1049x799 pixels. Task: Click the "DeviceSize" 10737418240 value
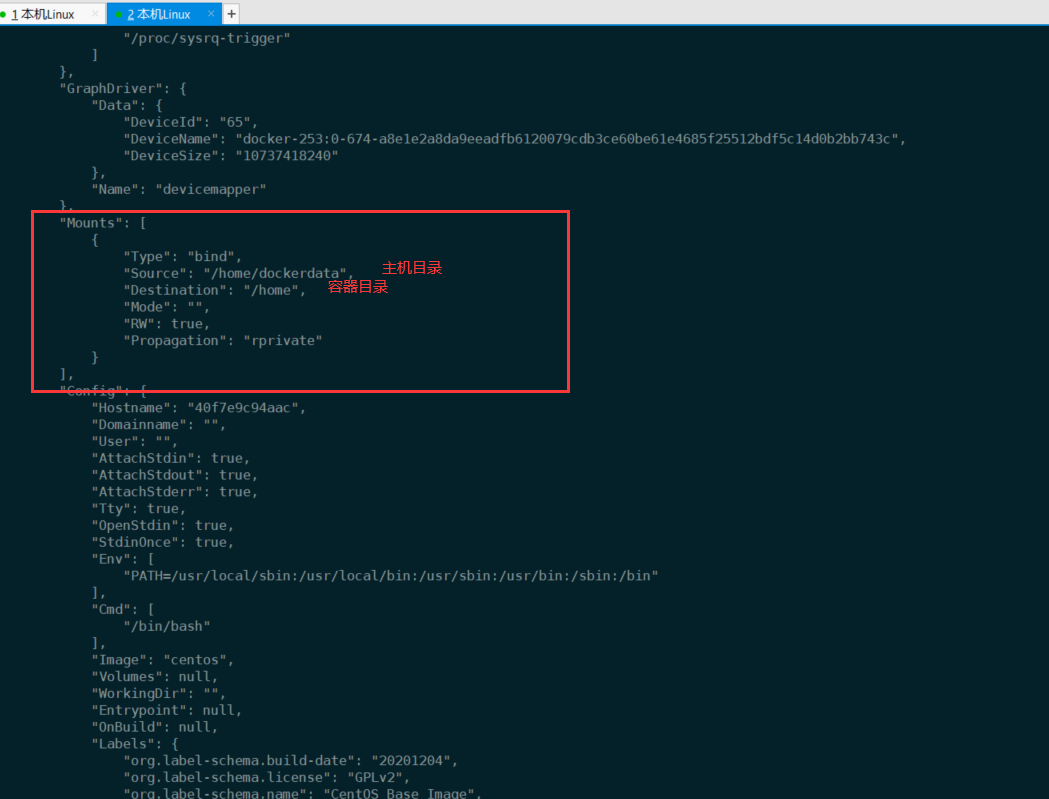click(x=286, y=155)
